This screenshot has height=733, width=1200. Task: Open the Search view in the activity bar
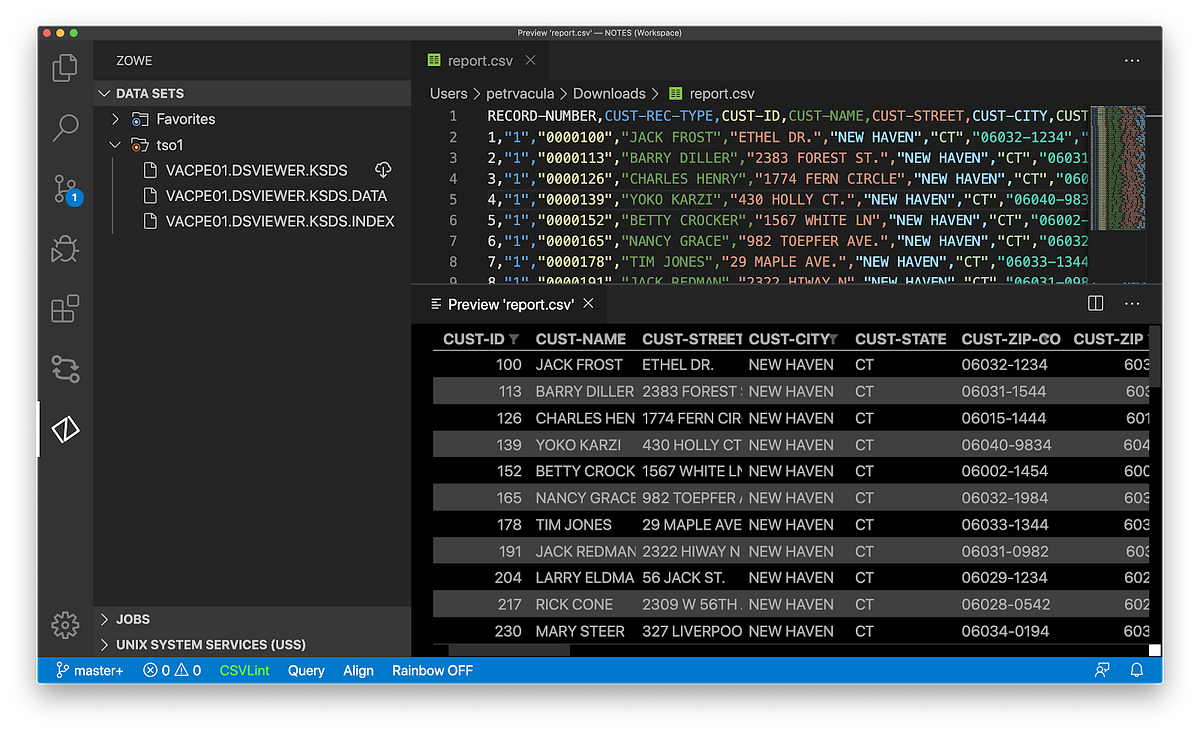click(64, 128)
